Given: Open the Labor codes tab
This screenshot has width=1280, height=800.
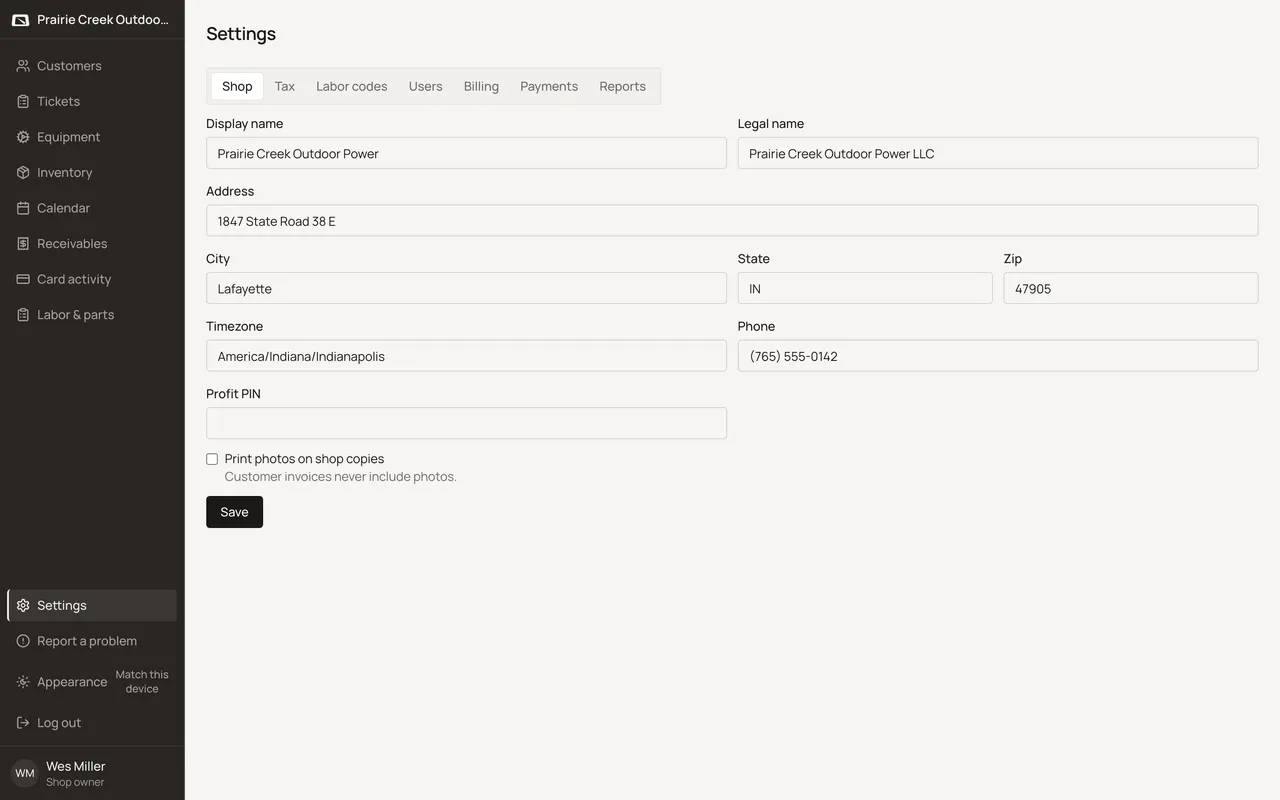Looking at the screenshot, I should tap(352, 86).
